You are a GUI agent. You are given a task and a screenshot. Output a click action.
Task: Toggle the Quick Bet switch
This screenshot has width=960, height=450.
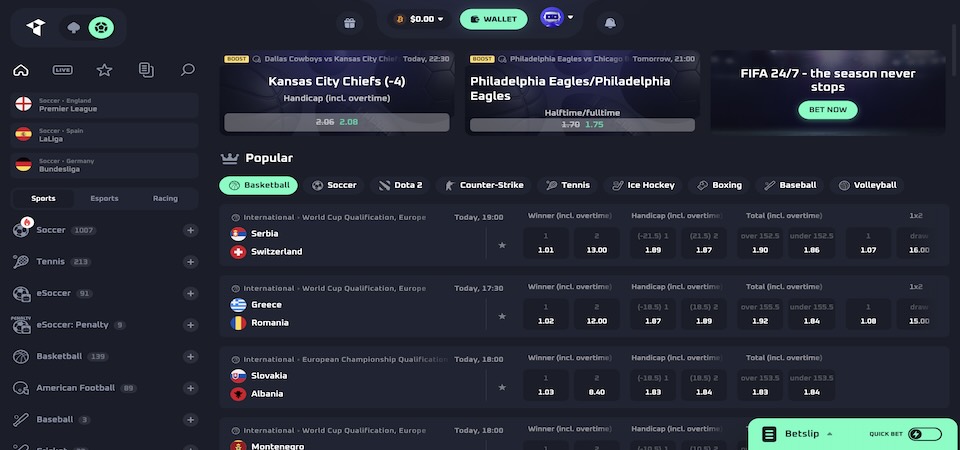tap(925, 434)
